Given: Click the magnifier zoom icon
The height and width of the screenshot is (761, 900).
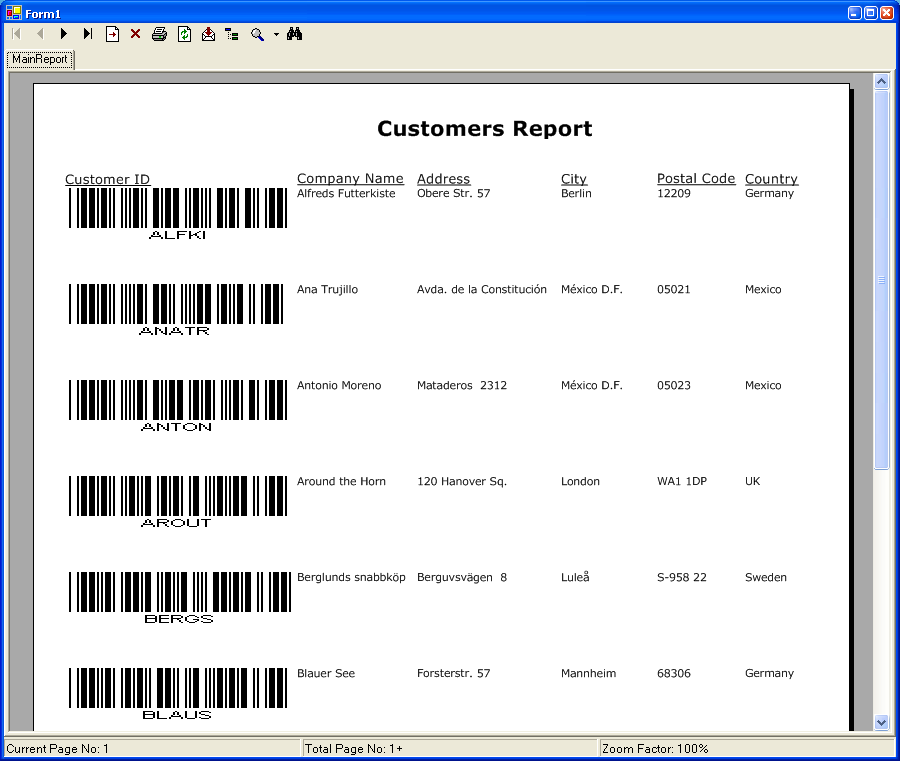Looking at the screenshot, I should (x=257, y=34).
